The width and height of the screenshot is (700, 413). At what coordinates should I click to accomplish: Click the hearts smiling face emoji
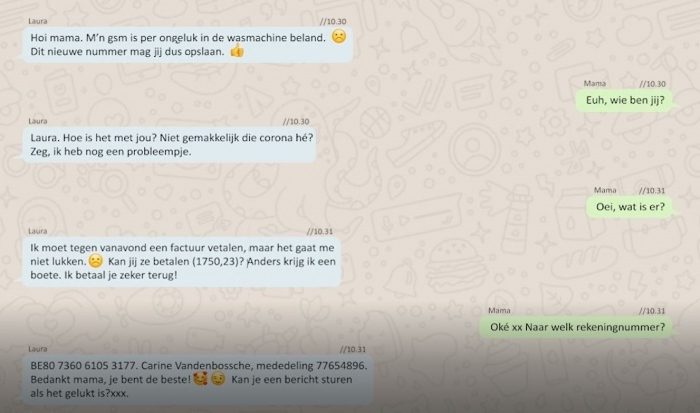200,380
